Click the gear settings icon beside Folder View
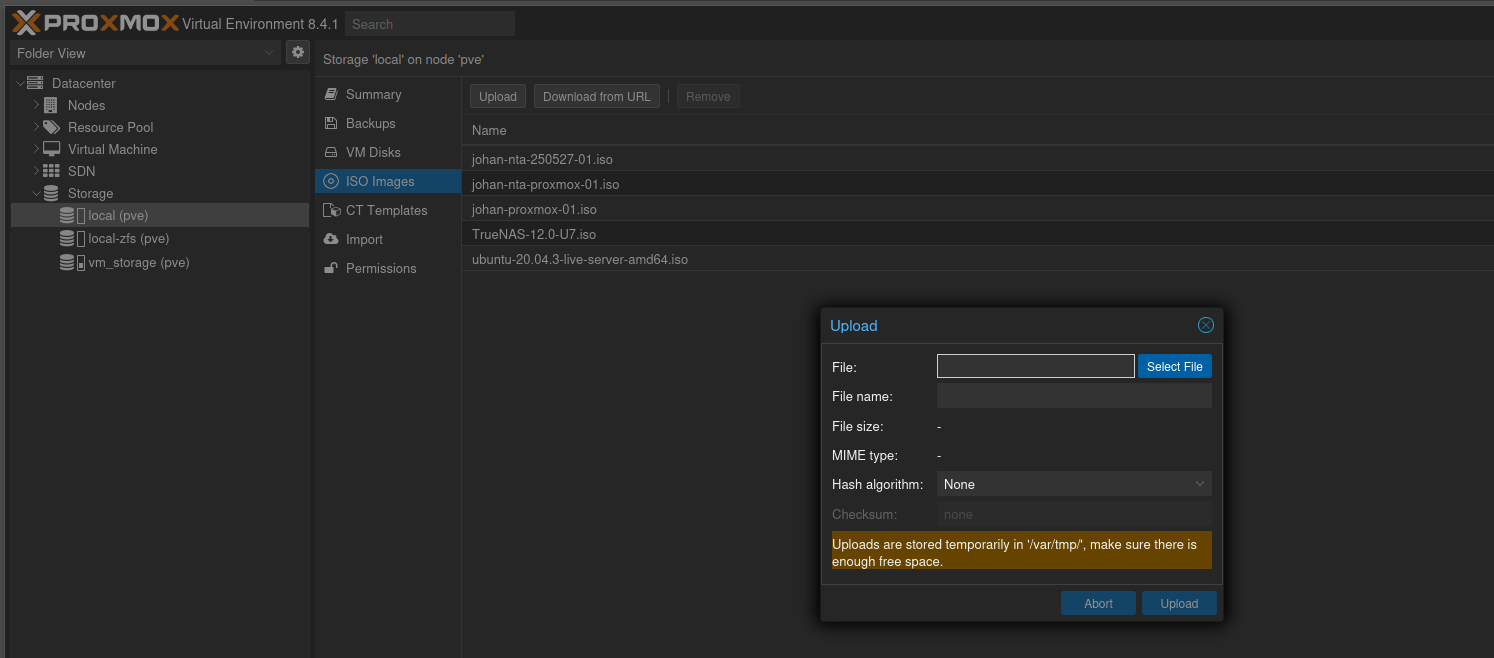Viewport: 1494px width, 658px height. (297, 52)
